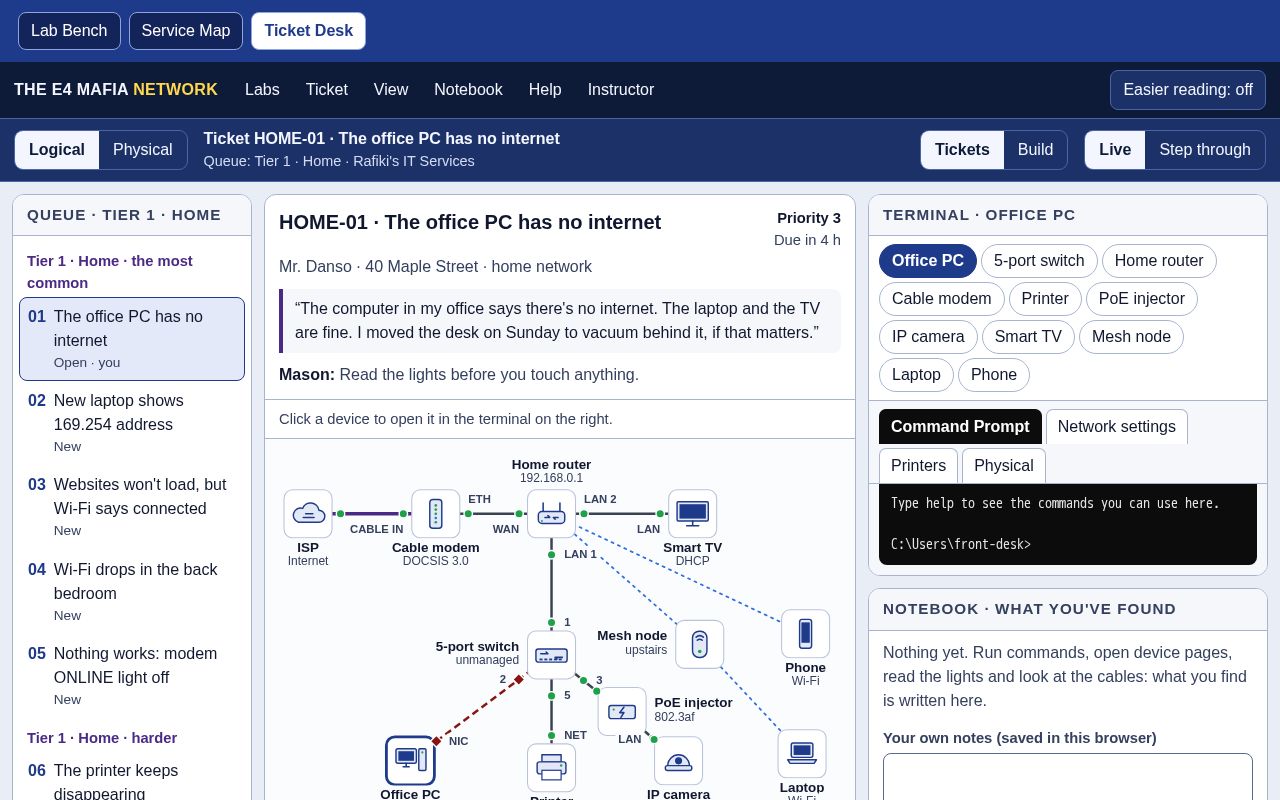Click the Phone device icon in the diagram
The image size is (1280, 800).
806,634
